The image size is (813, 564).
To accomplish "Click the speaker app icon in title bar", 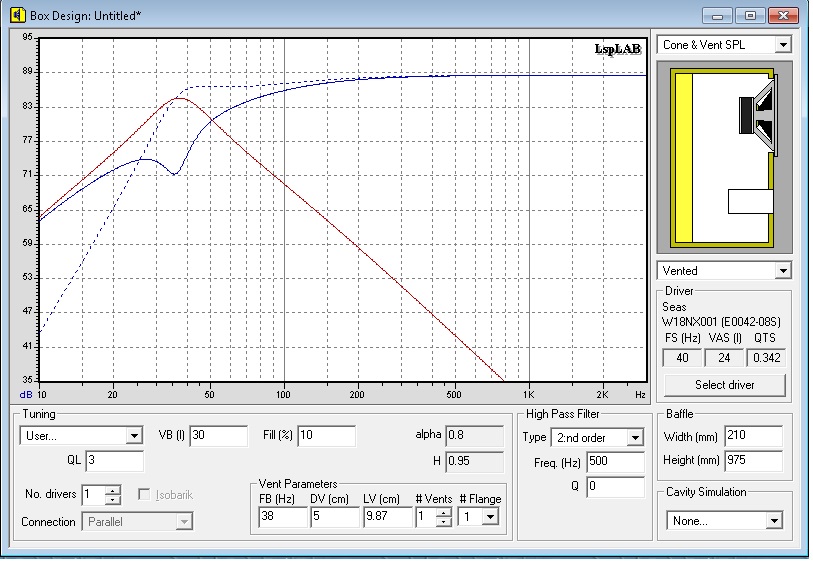I will [x=18, y=15].
